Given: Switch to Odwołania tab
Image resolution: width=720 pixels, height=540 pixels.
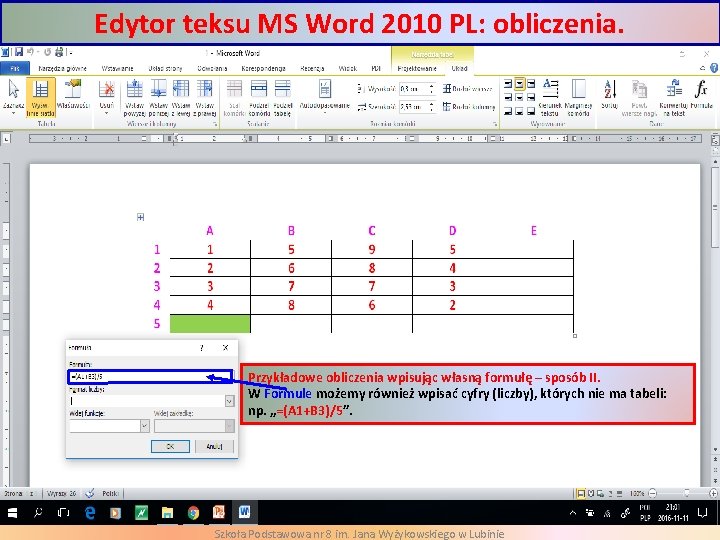Looking at the screenshot, I should point(212,68).
